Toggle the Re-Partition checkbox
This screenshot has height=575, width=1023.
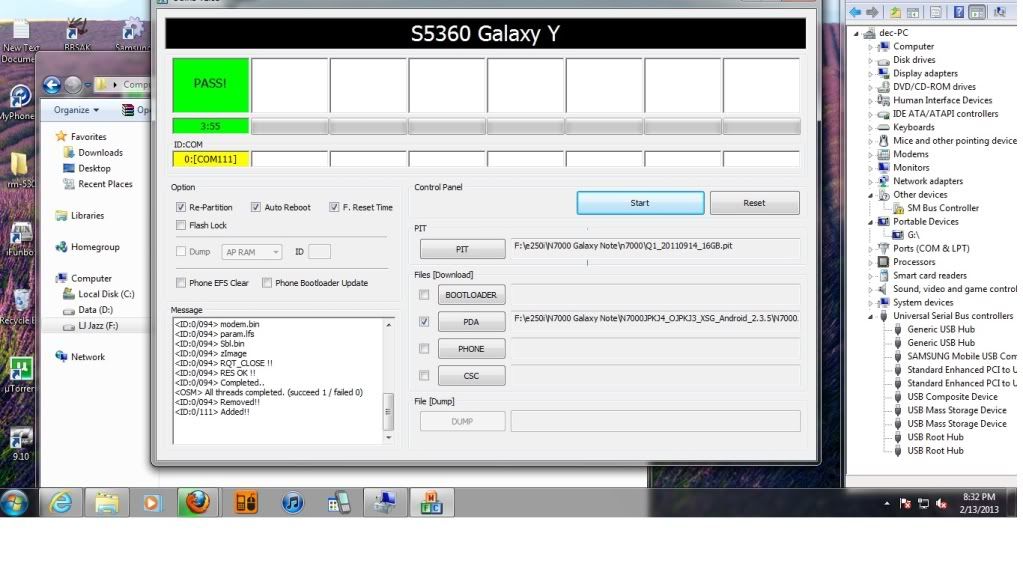point(181,207)
